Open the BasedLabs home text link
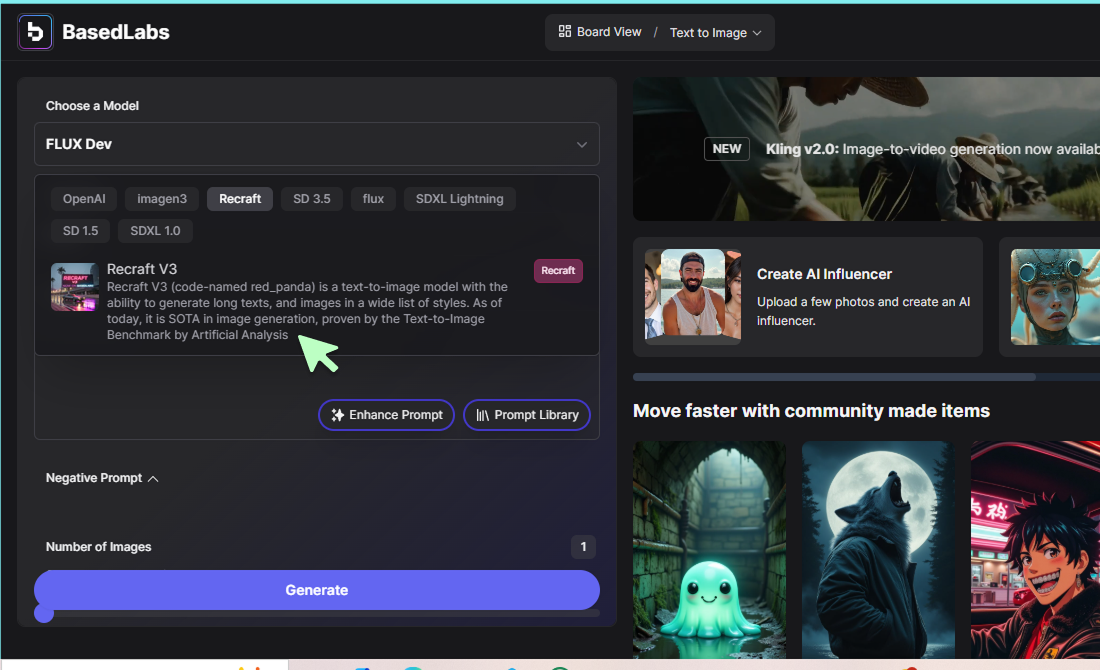 click(x=116, y=32)
